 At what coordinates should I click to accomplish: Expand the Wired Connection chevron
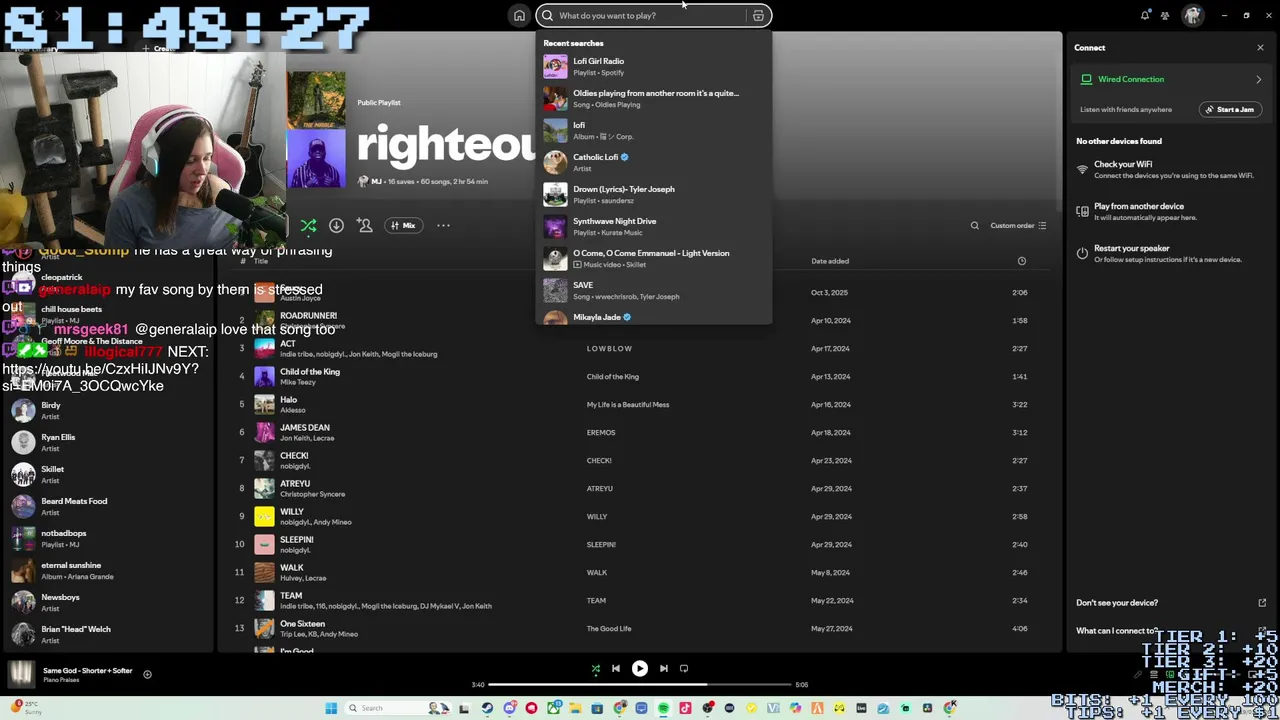(x=1259, y=79)
